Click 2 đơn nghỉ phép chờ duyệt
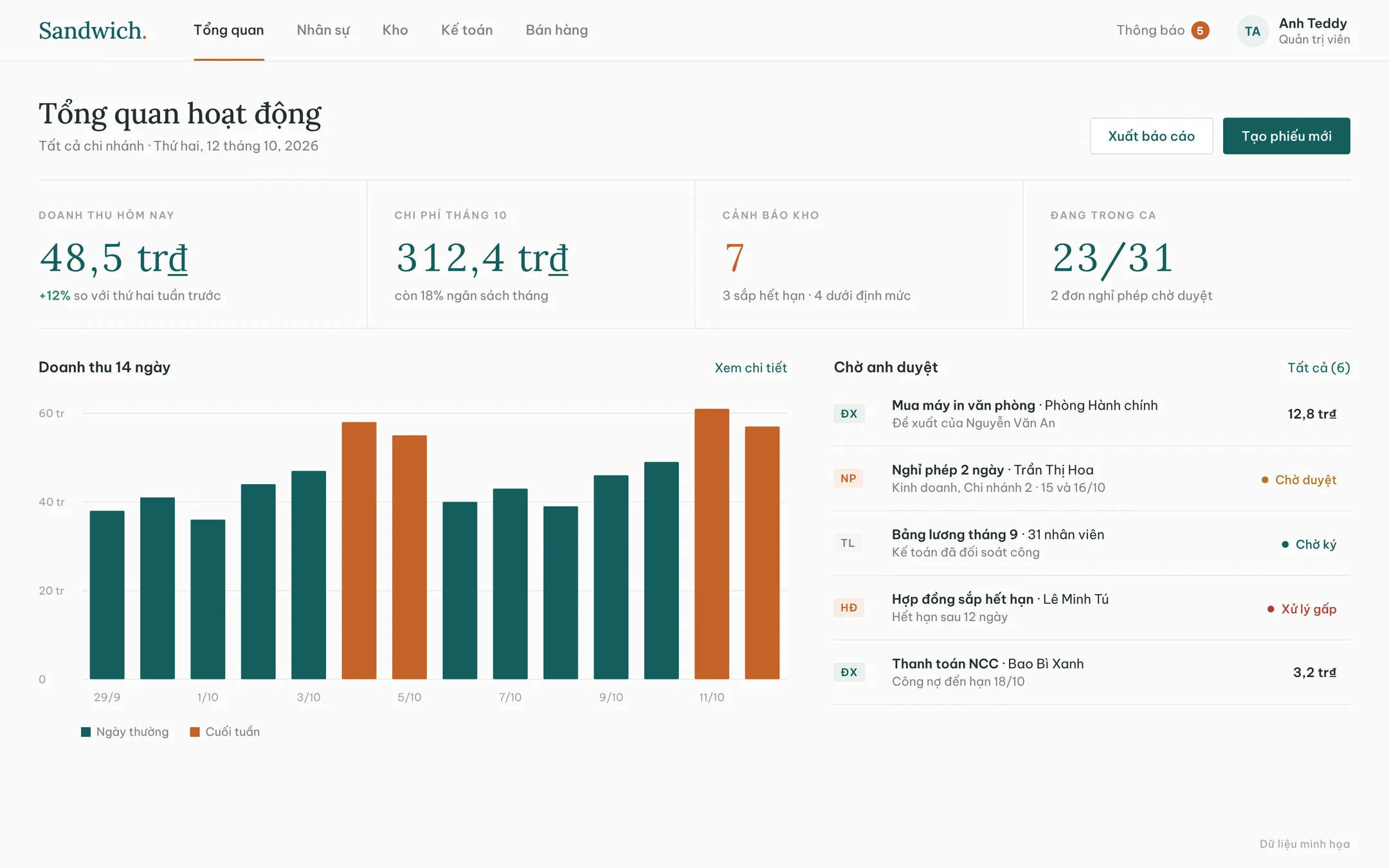The width and height of the screenshot is (1389, 868). click(x=1132, y=296)
